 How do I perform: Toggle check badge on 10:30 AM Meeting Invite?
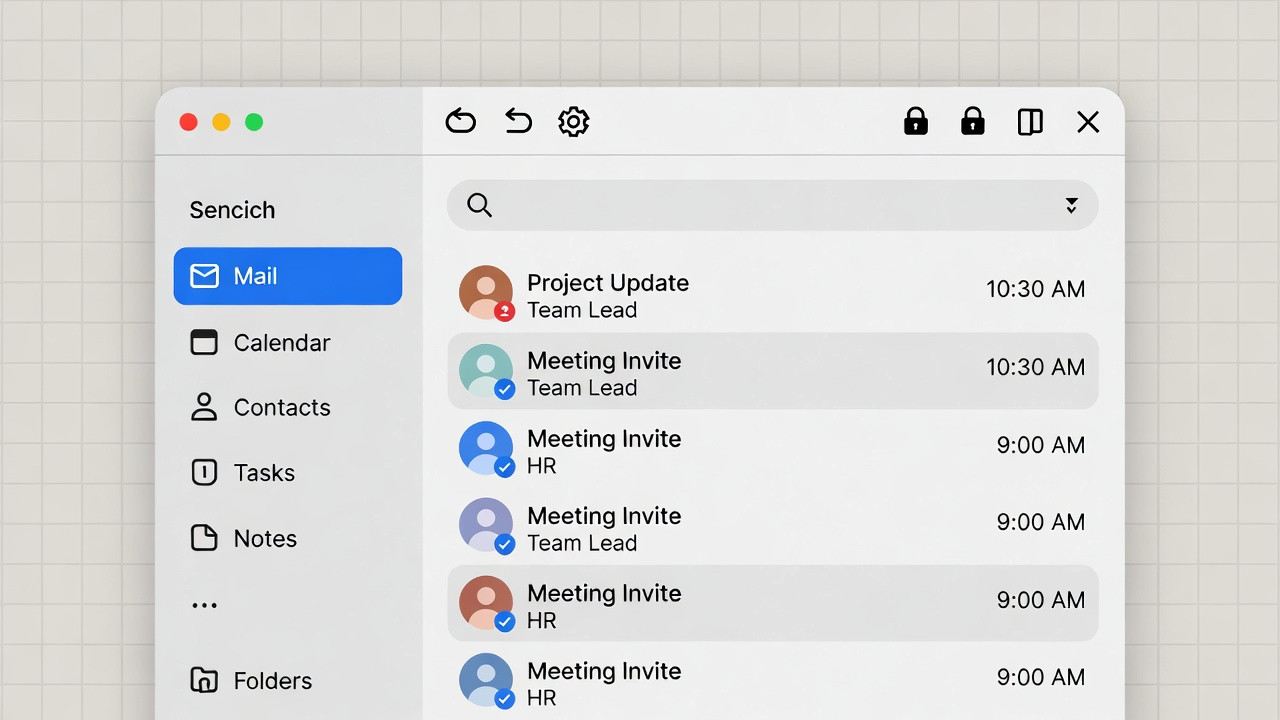505,389
